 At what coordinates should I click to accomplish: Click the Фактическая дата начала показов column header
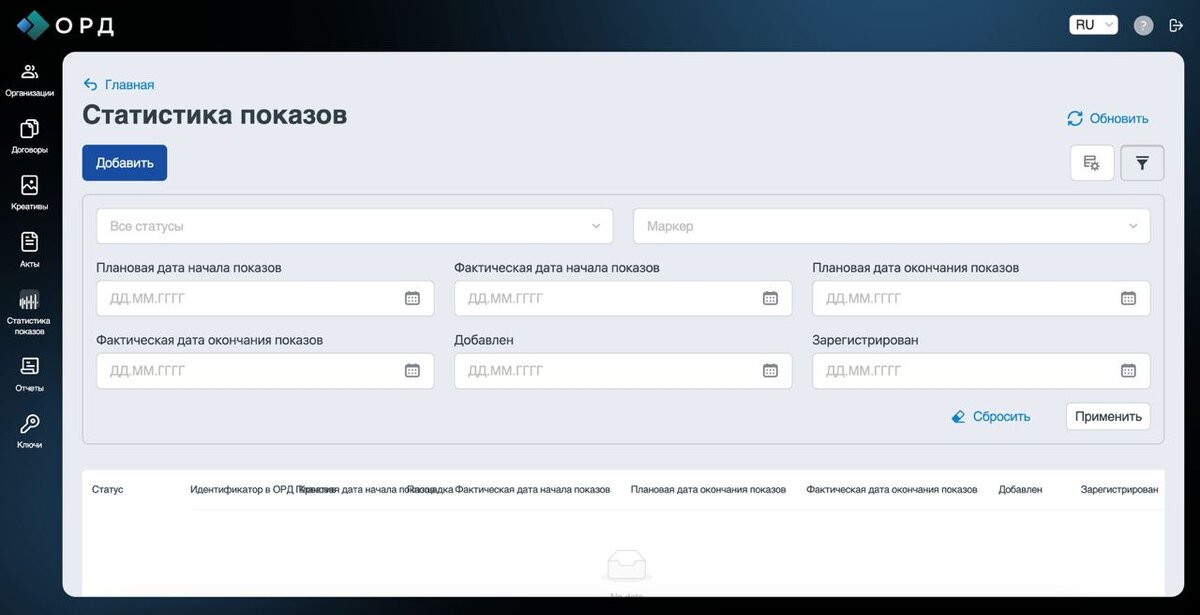point(532,489)
